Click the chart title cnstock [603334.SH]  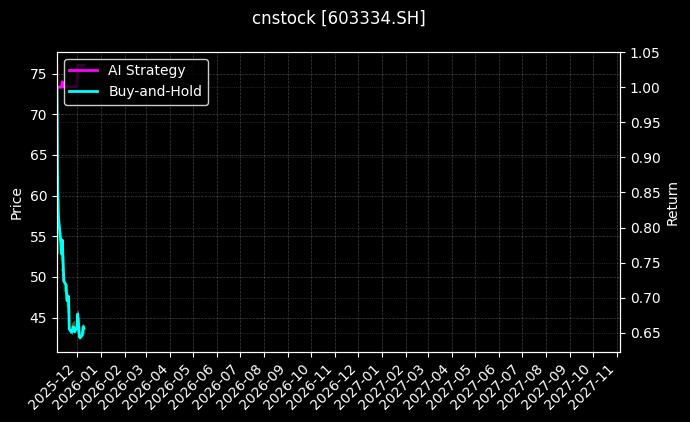coord(338,18)
